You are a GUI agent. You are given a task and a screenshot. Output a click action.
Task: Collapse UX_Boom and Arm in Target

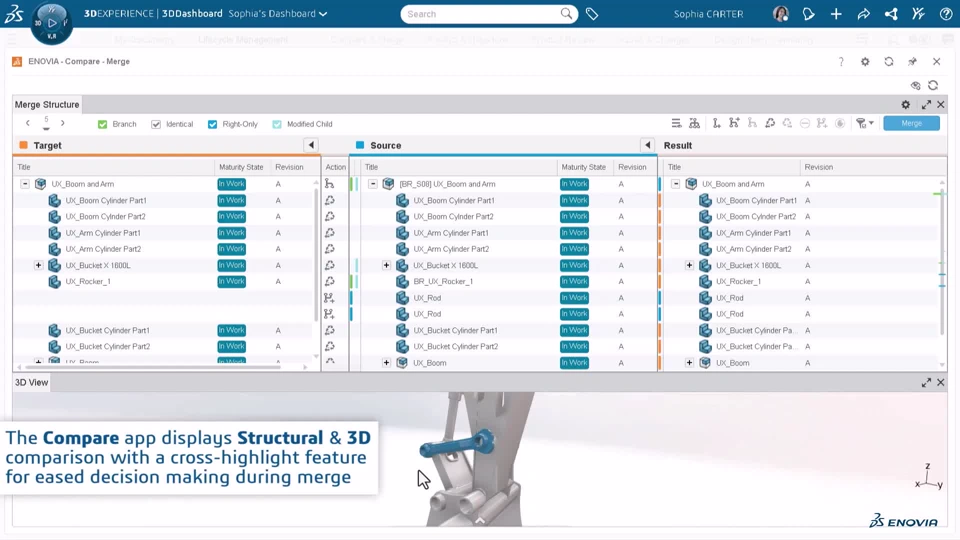[24, 184]
